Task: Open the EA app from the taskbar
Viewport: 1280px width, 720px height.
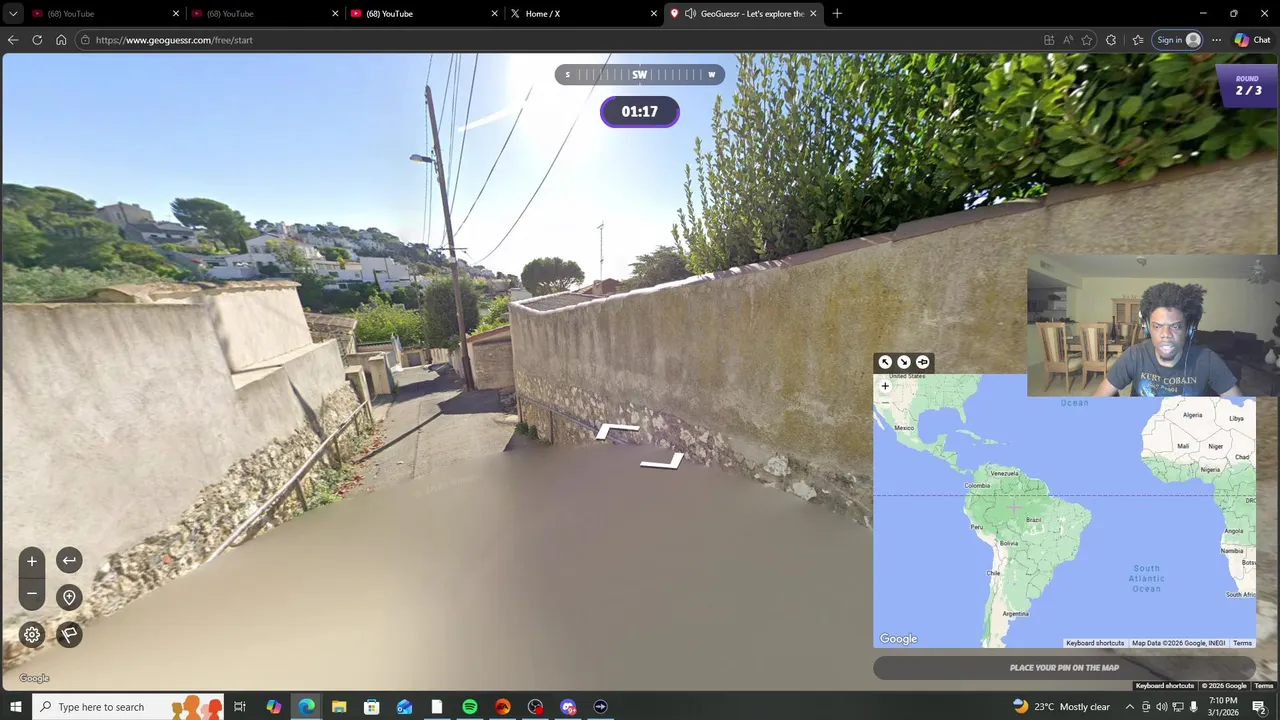Action: click(502, 707)
